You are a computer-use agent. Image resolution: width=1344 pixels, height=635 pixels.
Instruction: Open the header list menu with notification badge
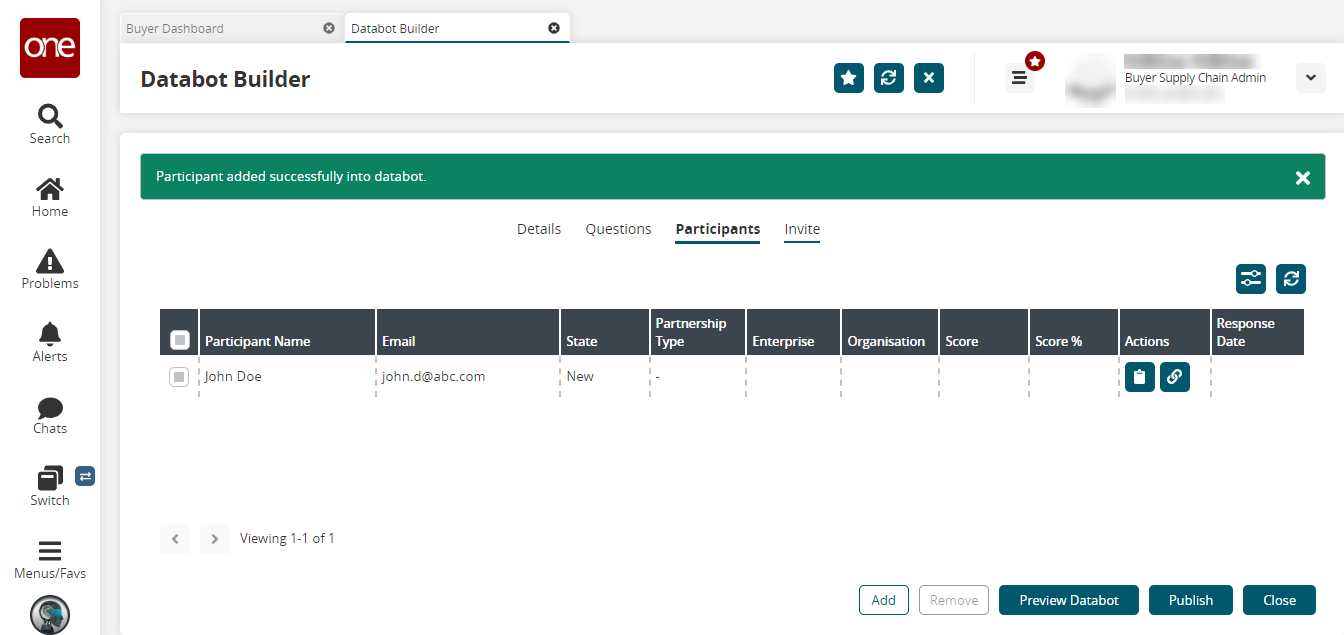[x=1019, y=78]
